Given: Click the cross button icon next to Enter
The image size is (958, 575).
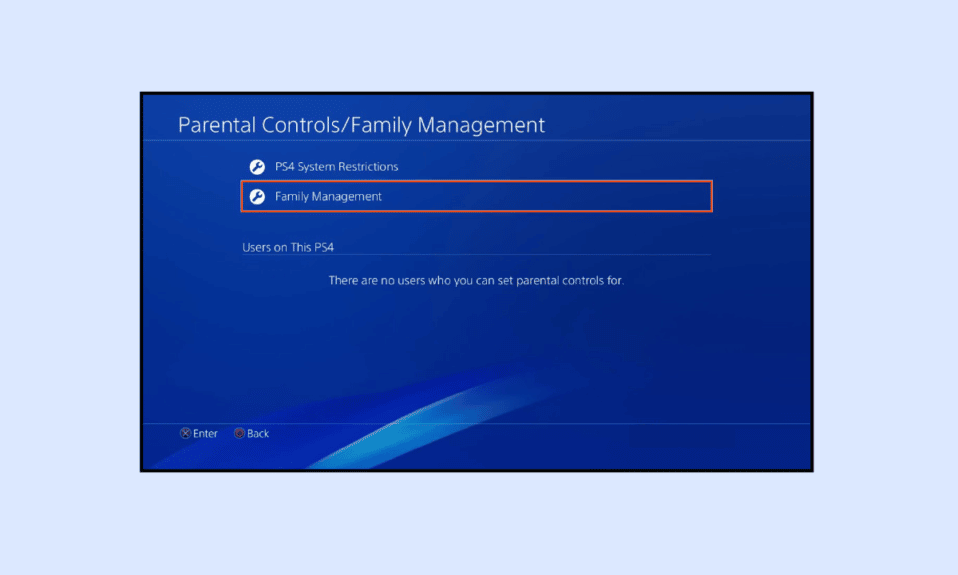Looking at the screenshot, I should [185, 433].
